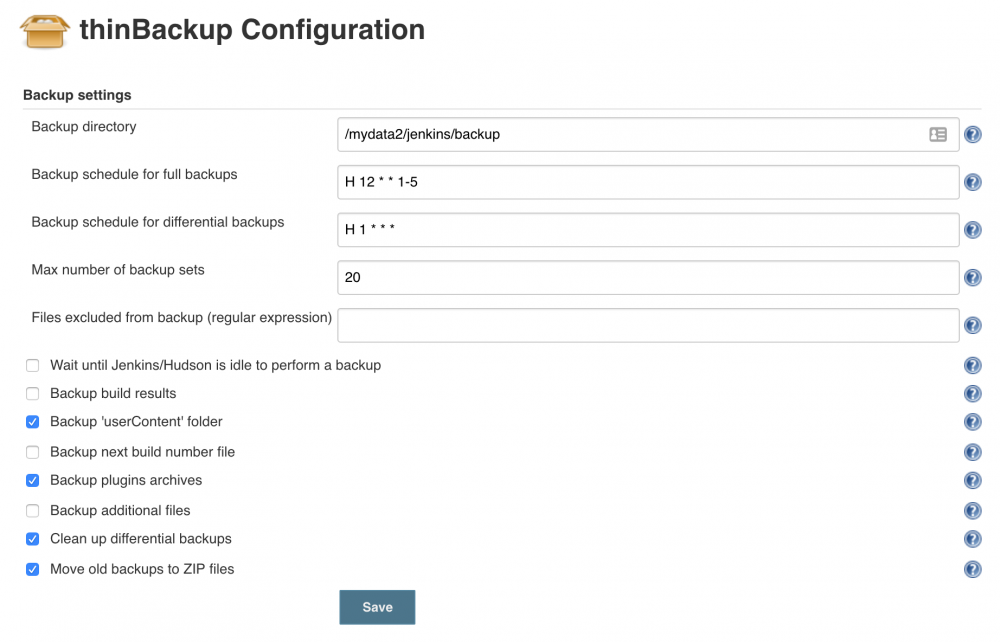Open help for cleaning up differential backups
The image size is (1000, 642).
point(972,539)
